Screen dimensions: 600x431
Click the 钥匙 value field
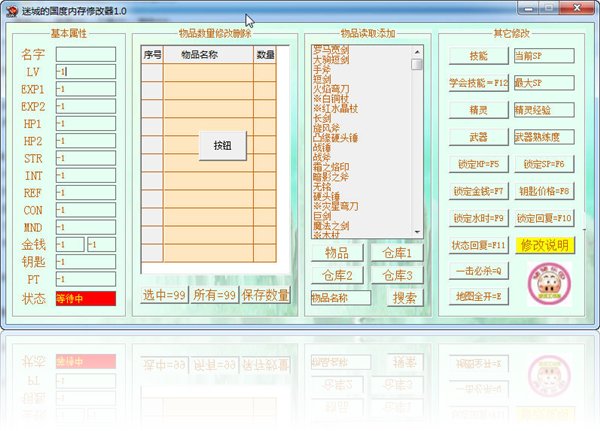pos(86,262)
